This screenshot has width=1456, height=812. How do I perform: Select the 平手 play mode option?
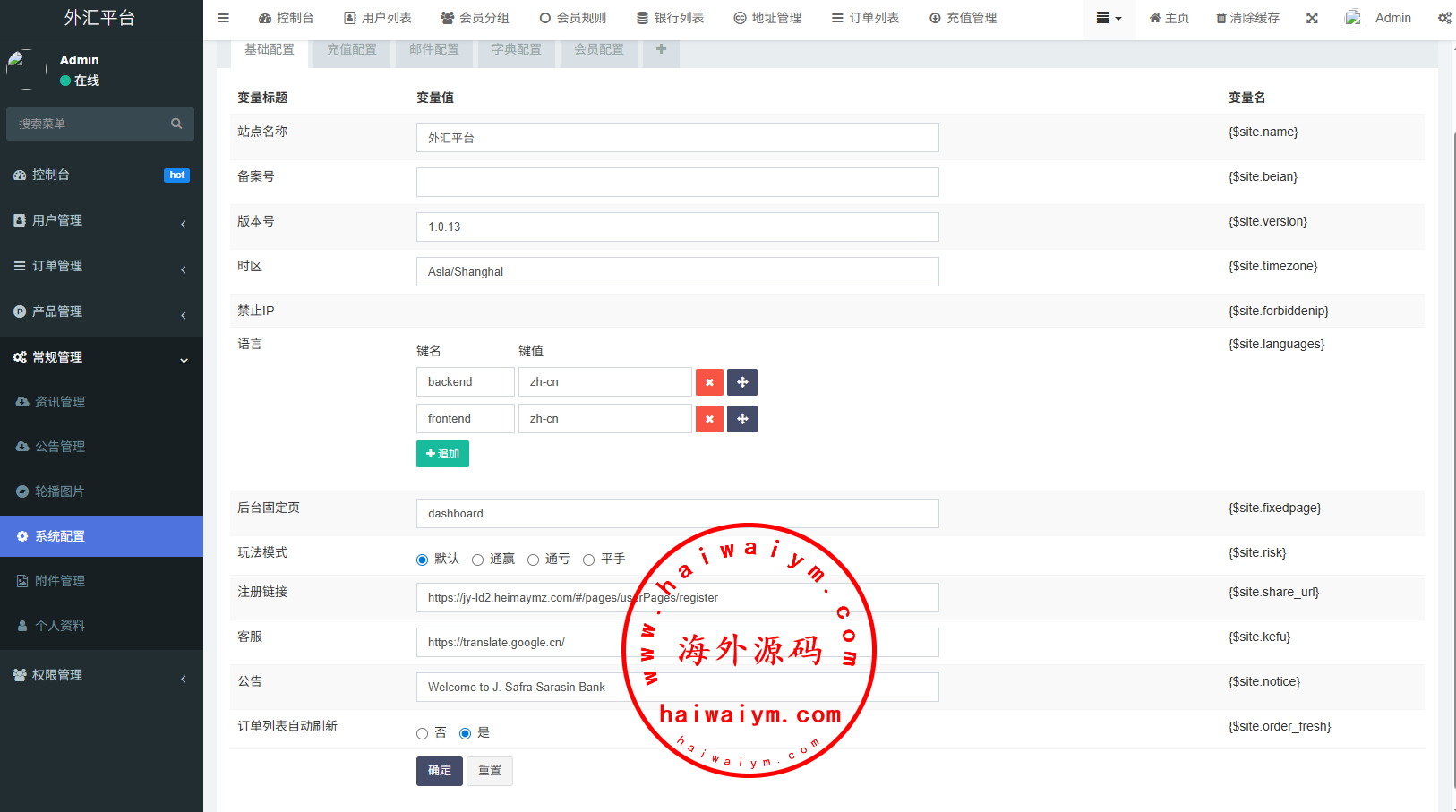tap(589, 560)
